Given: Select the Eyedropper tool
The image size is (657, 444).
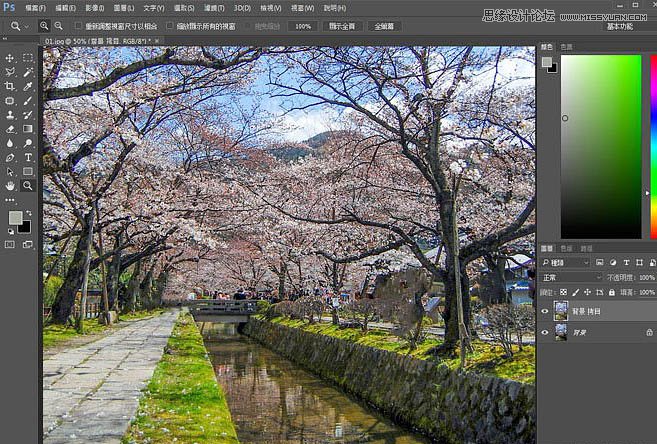Looking at the screenshot, I should pyautogui.click(x=28, y=86).
